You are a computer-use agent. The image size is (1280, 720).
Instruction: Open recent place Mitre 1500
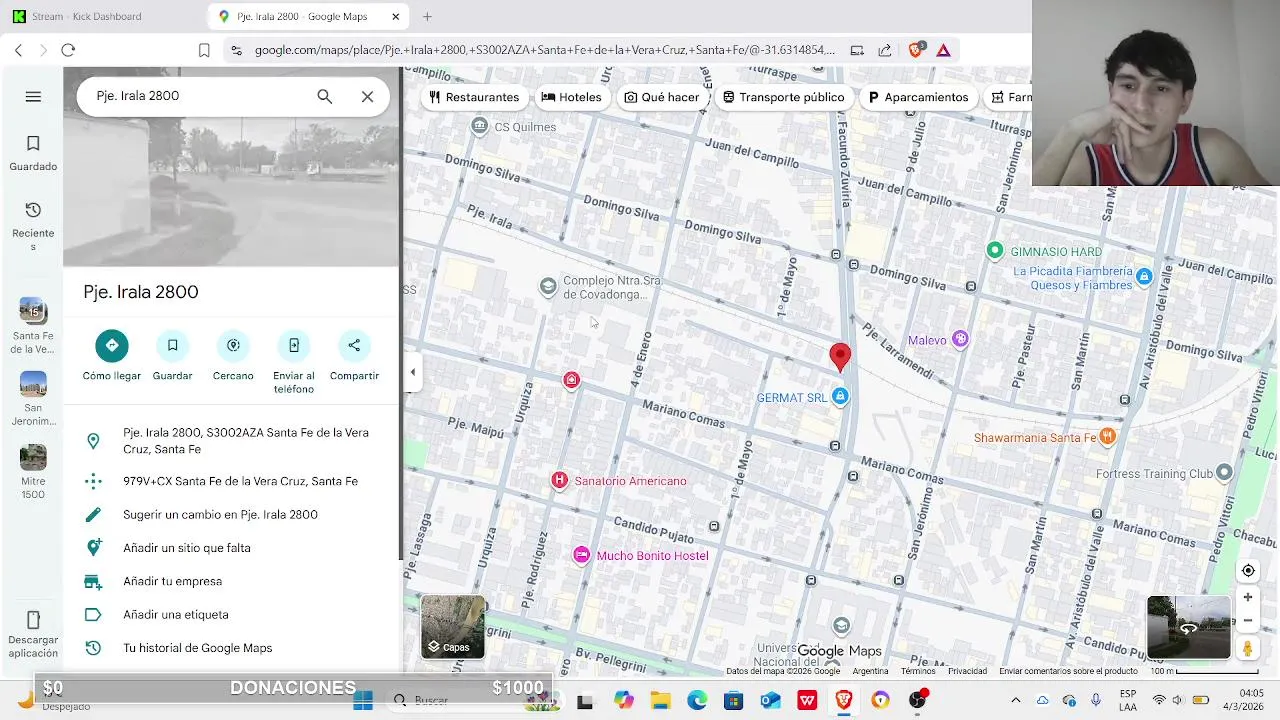point(33,472)
